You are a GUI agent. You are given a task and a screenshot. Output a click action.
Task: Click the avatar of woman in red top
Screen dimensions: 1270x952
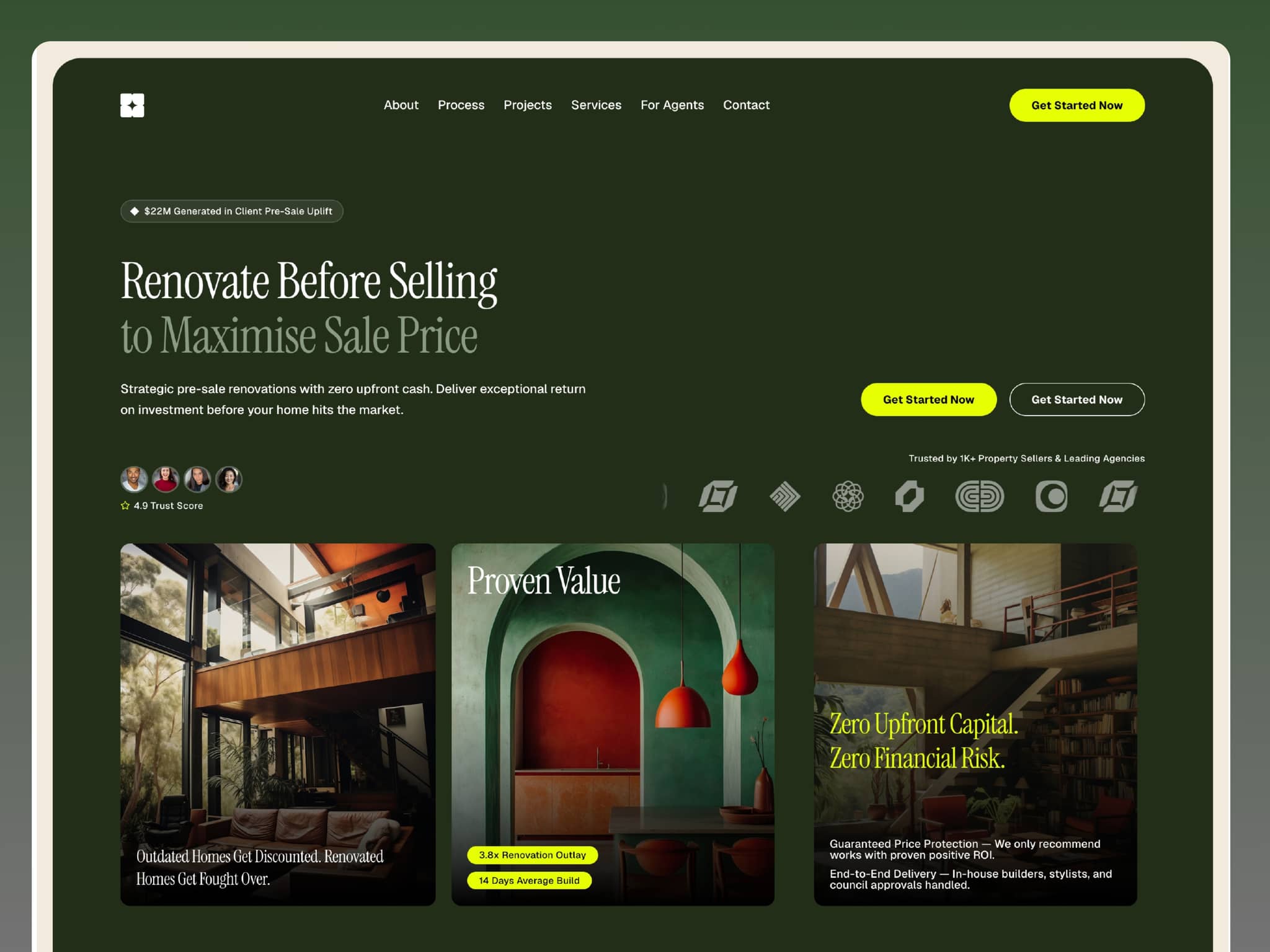(x=166, y=479)
